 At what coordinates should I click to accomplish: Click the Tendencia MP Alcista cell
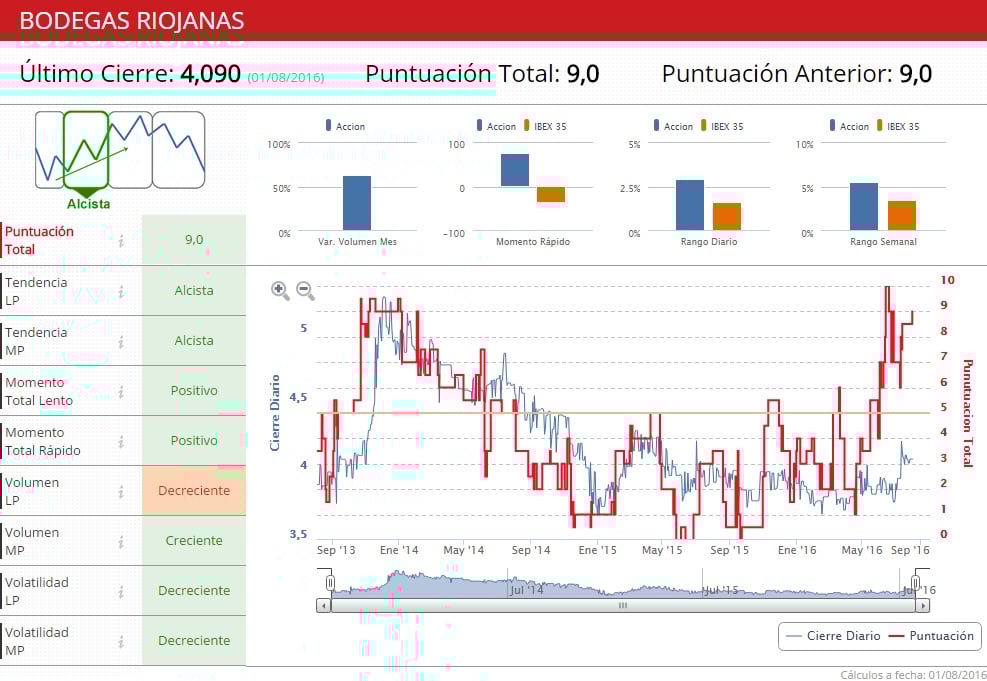point(194,340)
